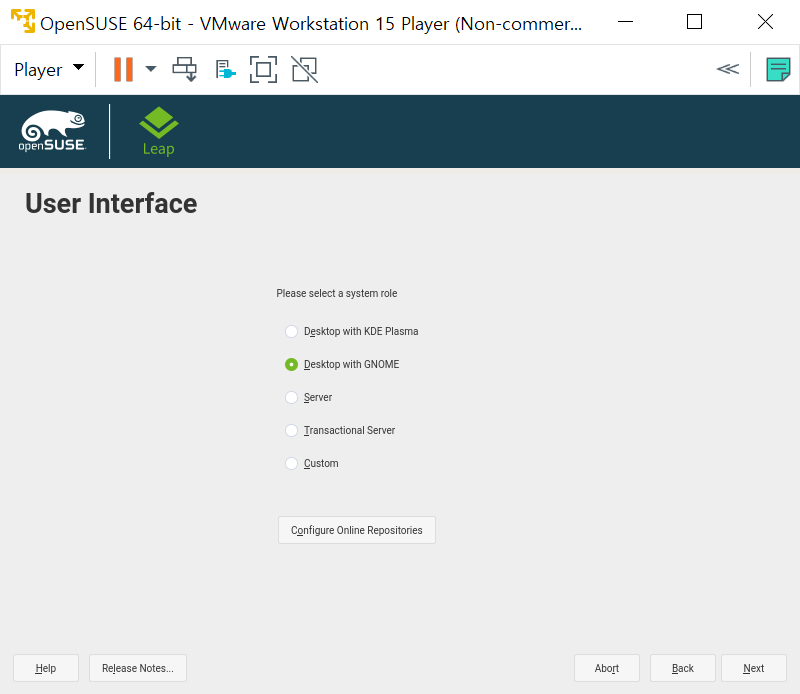
Task: Click the 'User Interface' heading text
Action: click(111, 204)
